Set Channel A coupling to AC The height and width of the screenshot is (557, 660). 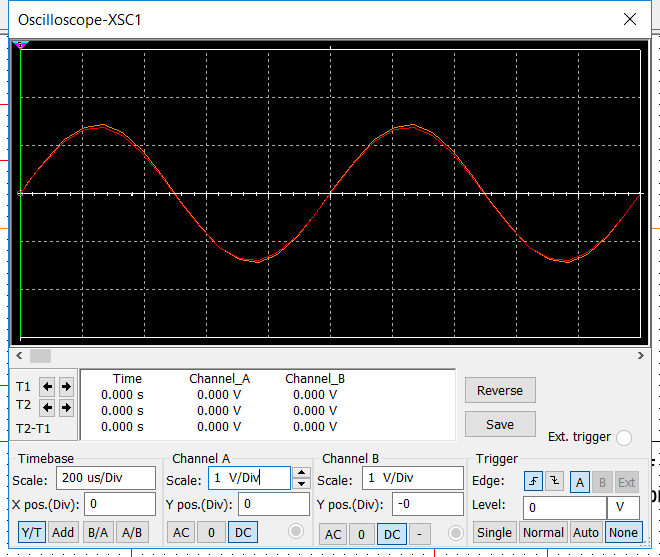pos(181,533)
